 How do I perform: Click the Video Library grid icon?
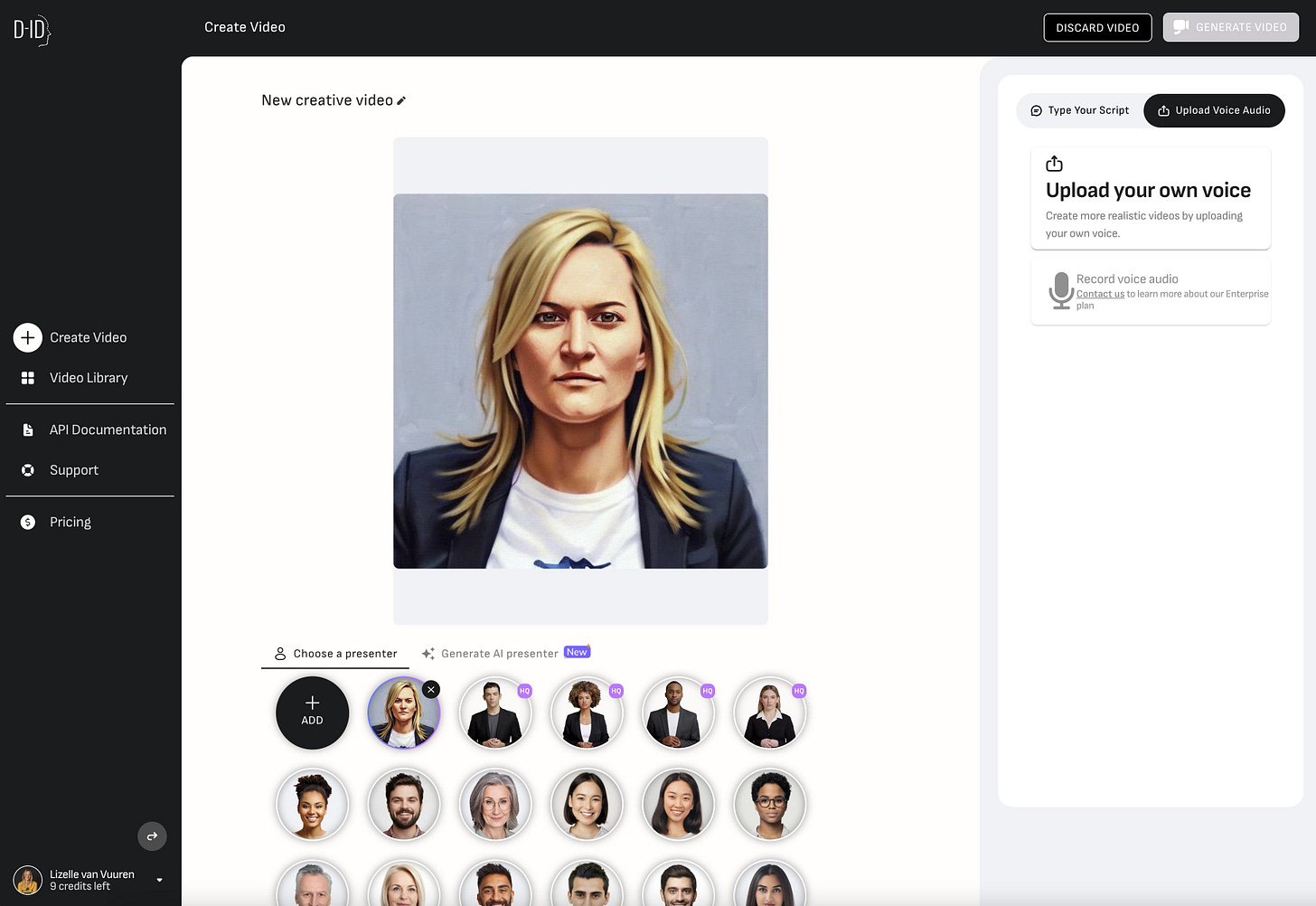point(28,378)
